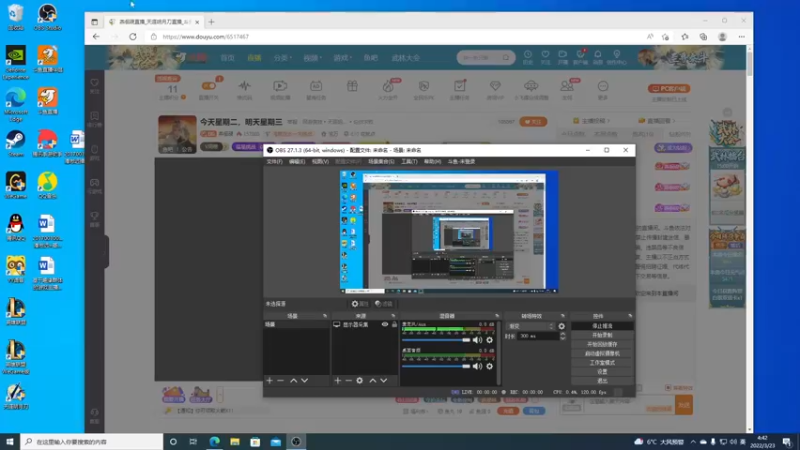Move scene down in Scenes panel
The height and width of the screenshot is (450, 800).
pos(305,381)
